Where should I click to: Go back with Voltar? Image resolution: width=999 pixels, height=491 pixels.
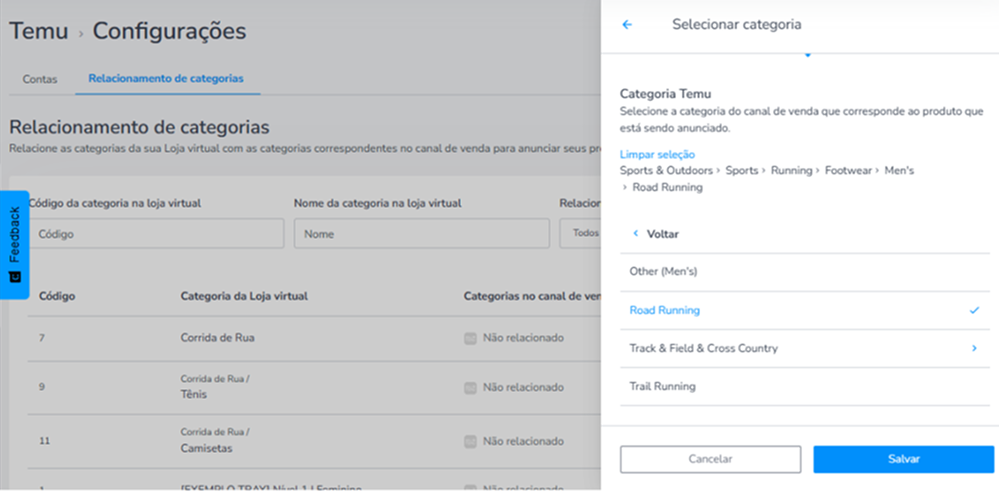coord(663,234)
